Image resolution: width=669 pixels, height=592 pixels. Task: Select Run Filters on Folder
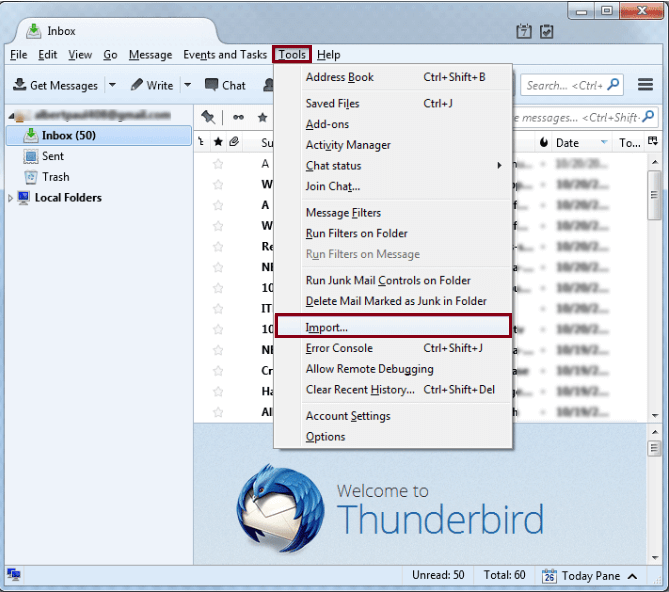click(x=393, y=233)
